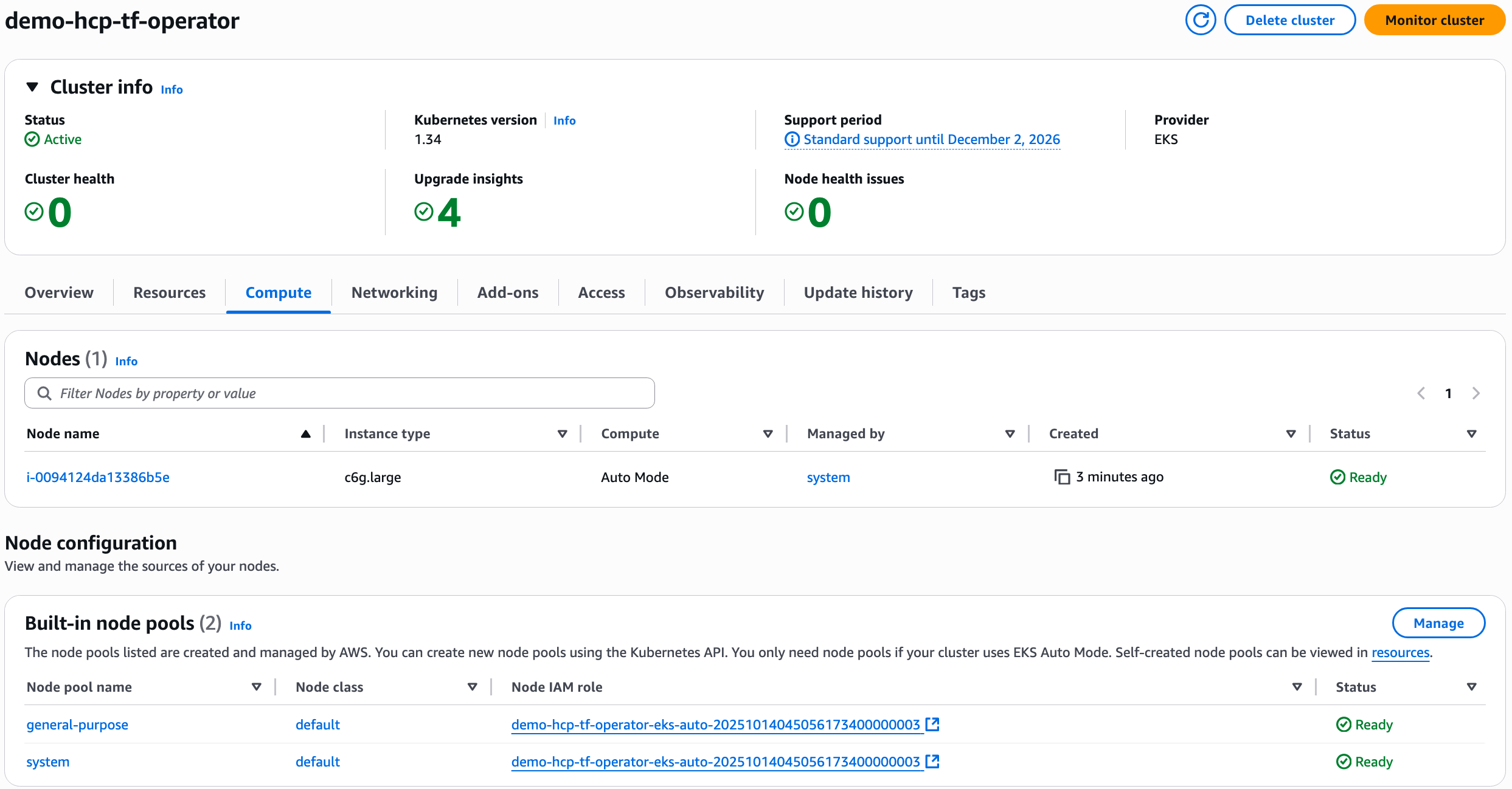Click the Delete cluster button
This screenshot has width=1512, height=789.
pos(1289,20)
